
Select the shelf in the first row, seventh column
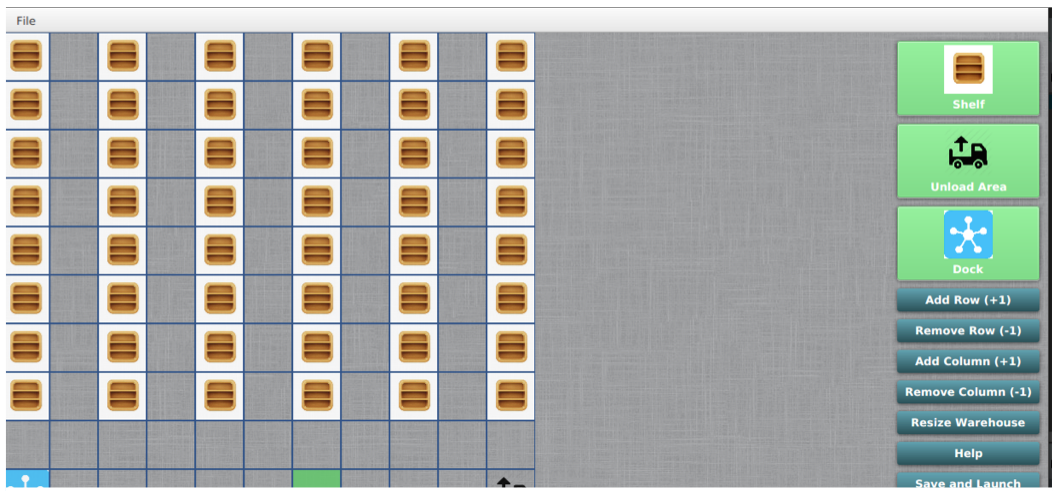316,56
